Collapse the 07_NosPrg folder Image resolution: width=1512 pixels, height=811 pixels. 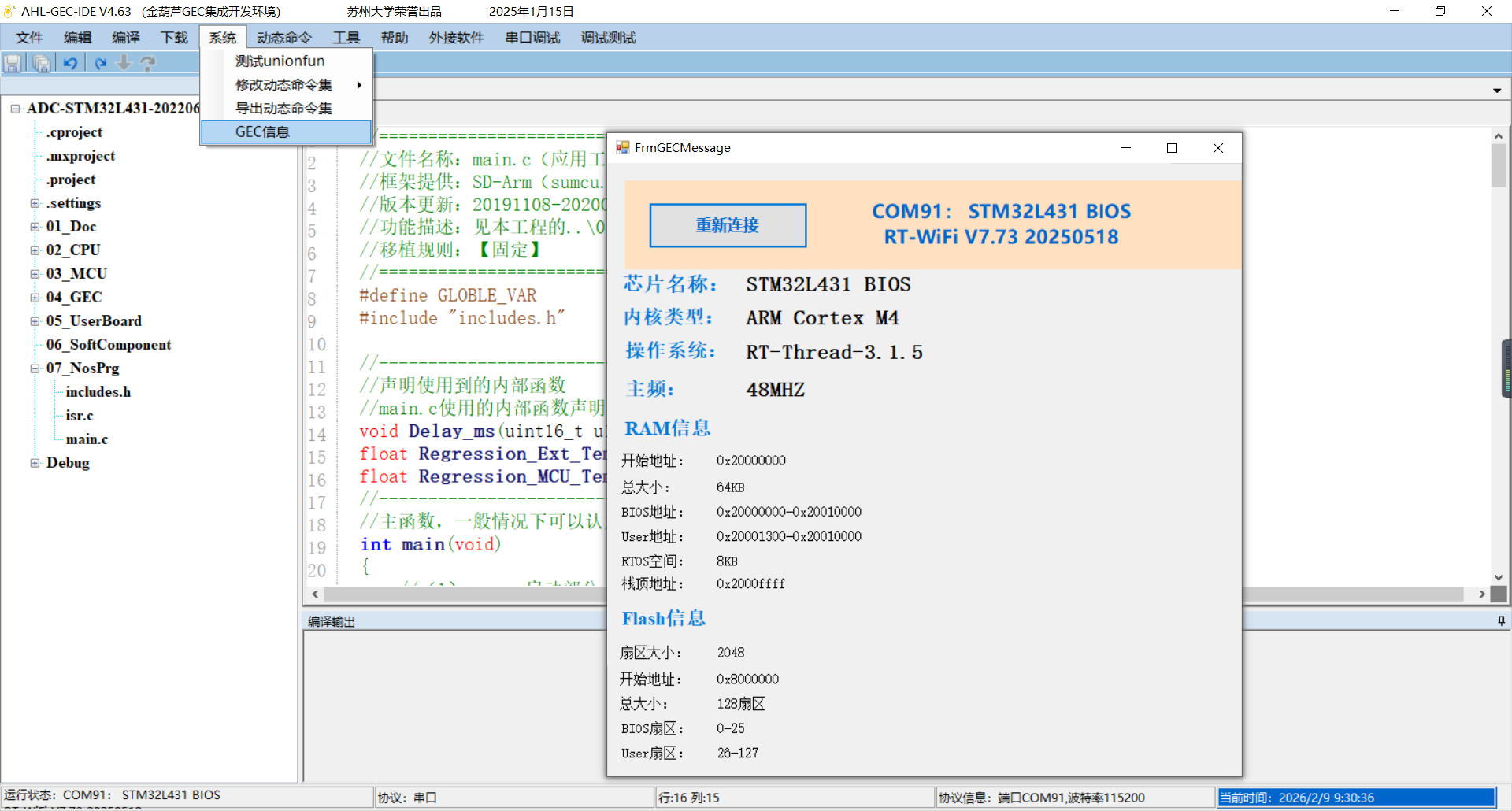pos(35,368)
